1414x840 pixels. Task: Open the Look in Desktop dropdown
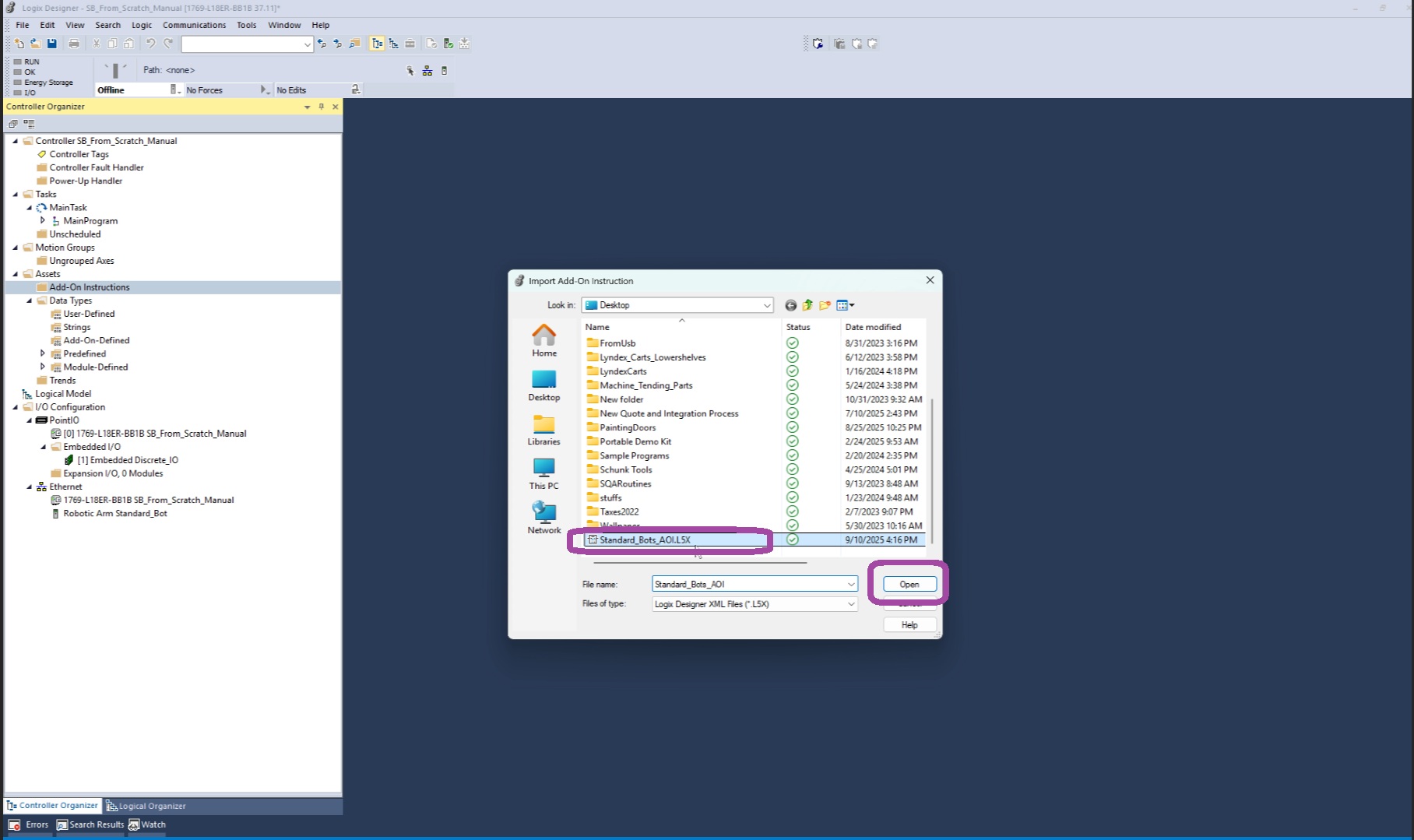point(767,305)
